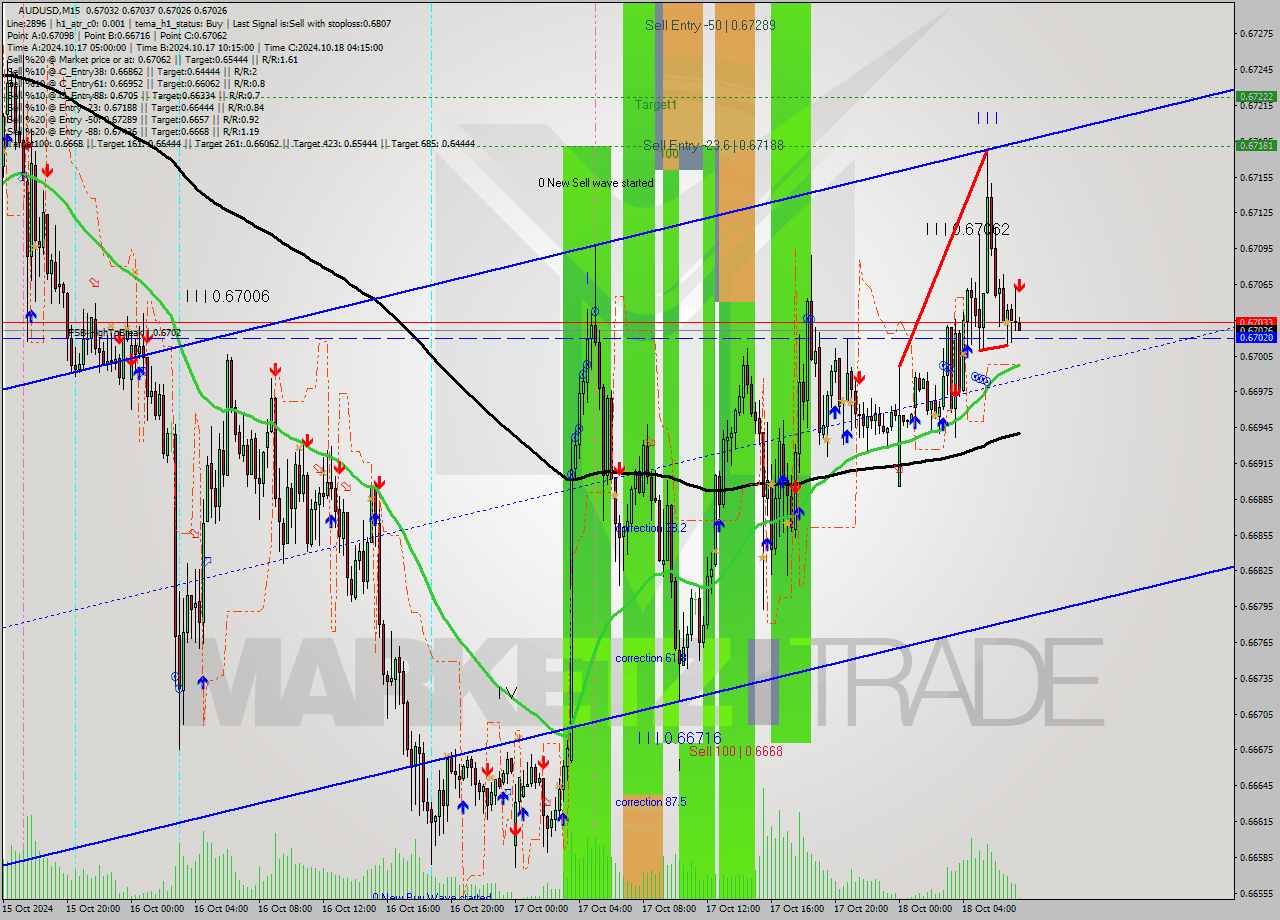Select the 0.66885 price axis value
This screenshot has width=1280, height=920.
click(1256, 499)
